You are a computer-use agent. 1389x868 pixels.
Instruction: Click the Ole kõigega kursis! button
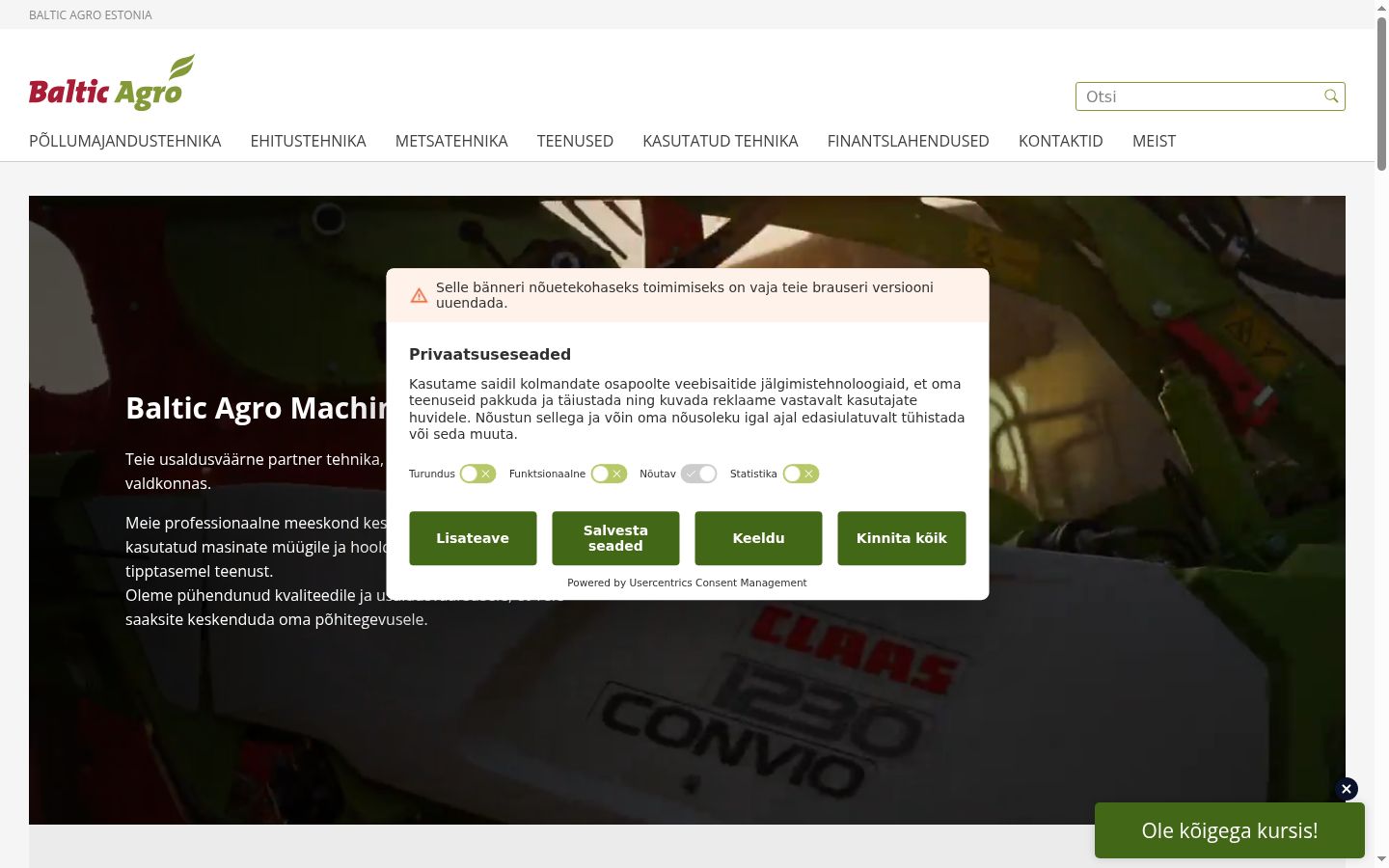click(1230, 830)
